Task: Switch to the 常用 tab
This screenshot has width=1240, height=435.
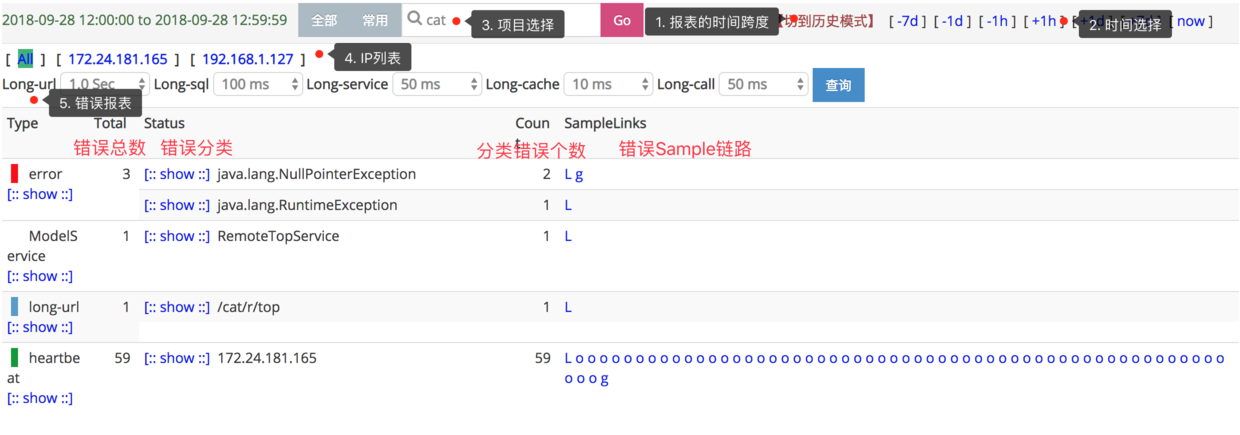Action: pos(375,20)
